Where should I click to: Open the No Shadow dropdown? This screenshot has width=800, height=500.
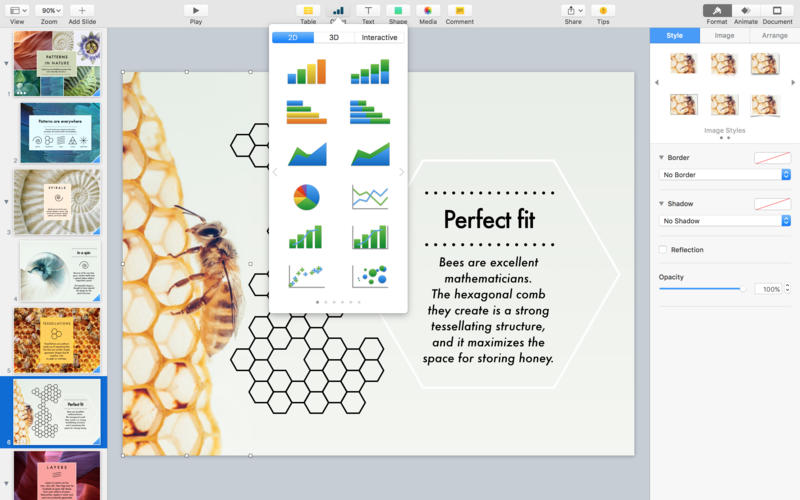pyautogui.click(x=724, y=220)
